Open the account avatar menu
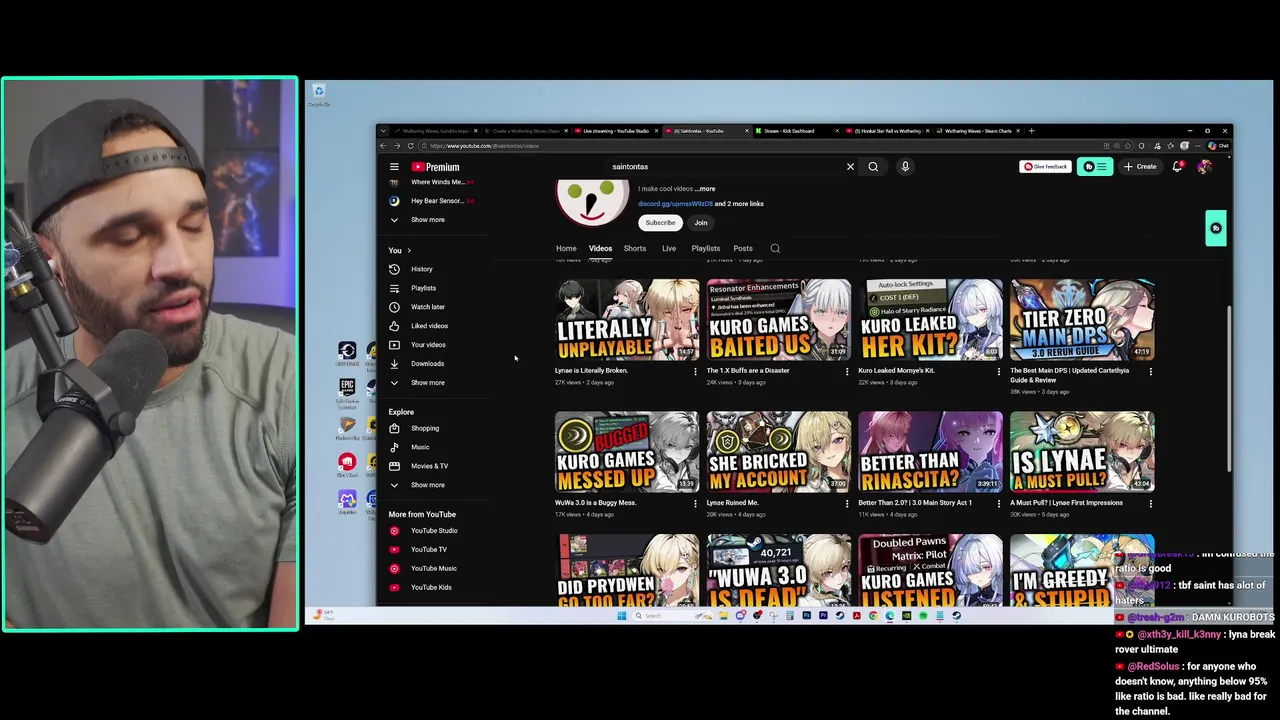Image resolution: width=1280 pixels, height=720 pixels. click(x=1204, y=167)
